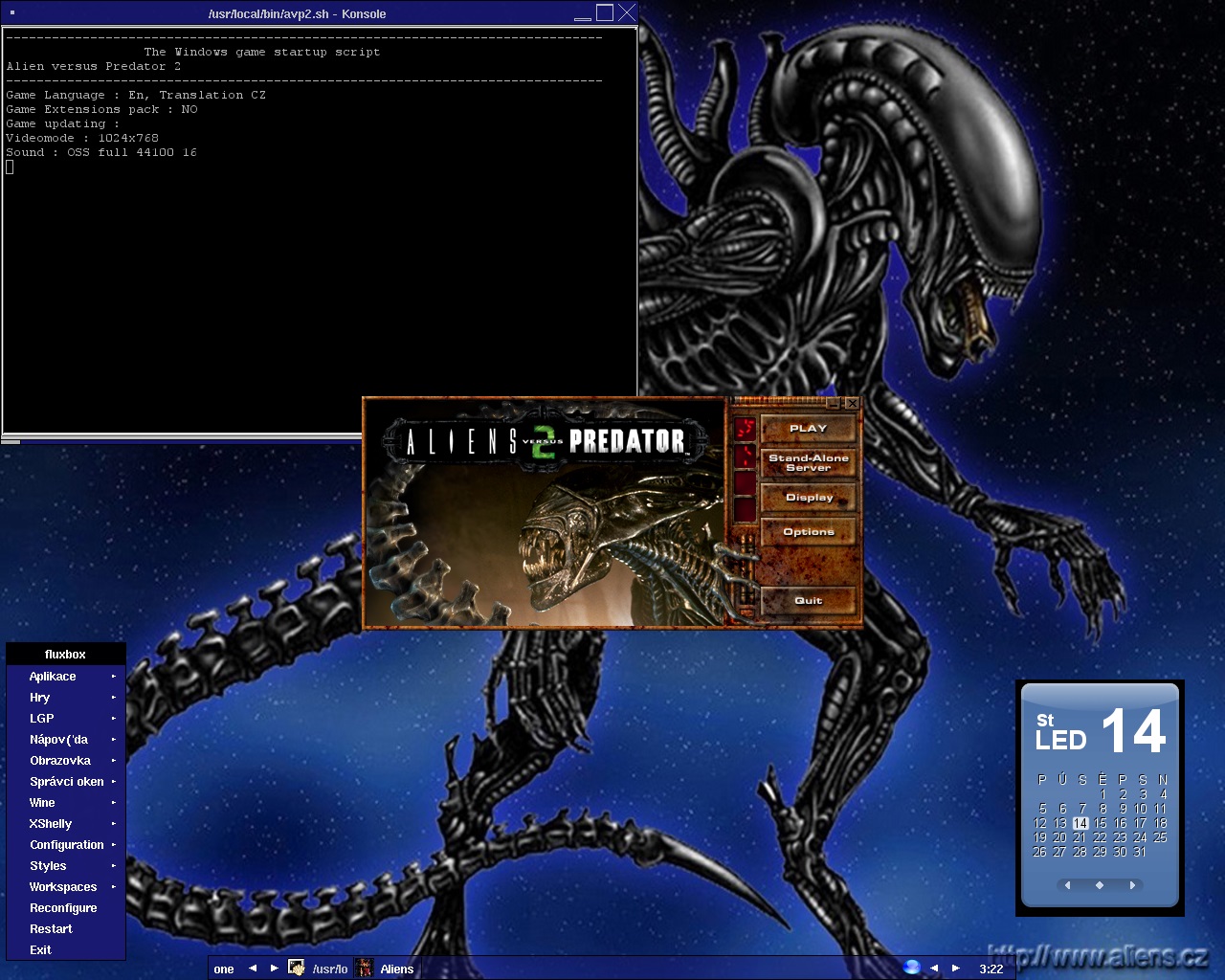1225x980 pixels.
Task: Expand the LGP submenu arrow
Action: [113, 719]
